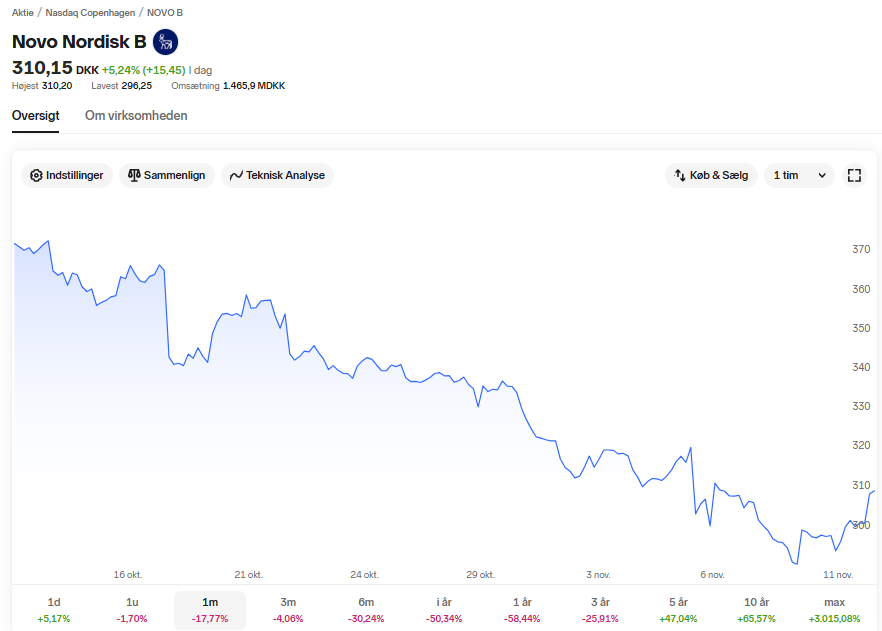Image resolution: width=882 pixels, height=631 pixels.
Task: Open Teknisk Analyse view
Action: (277, 175)
